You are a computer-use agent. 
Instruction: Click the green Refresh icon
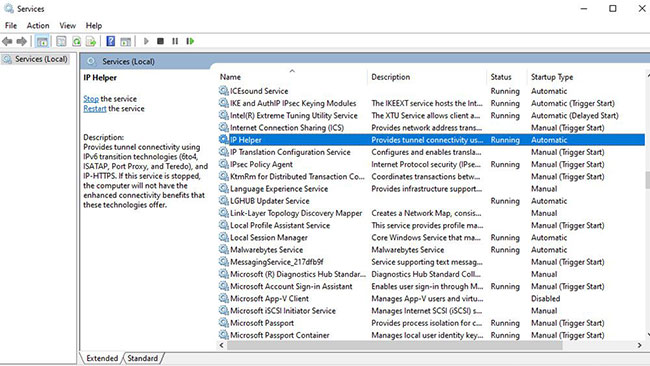pos(76,41)
